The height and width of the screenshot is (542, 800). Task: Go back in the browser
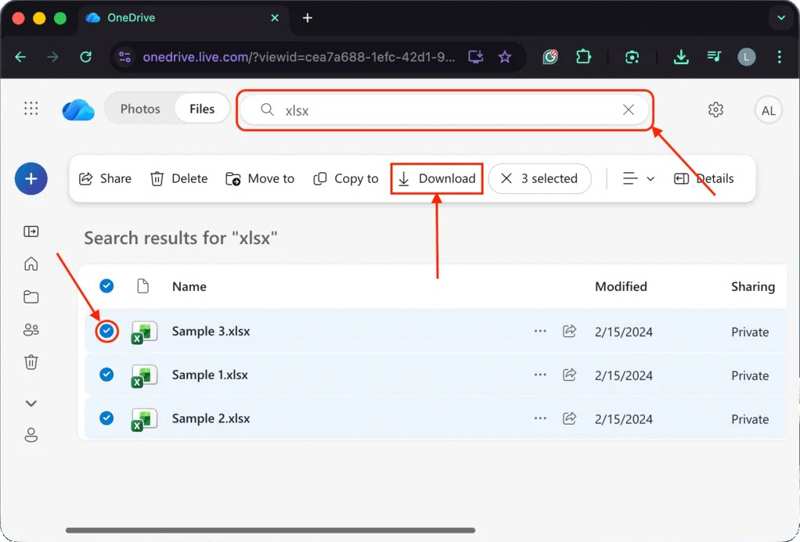pos(20,57)
